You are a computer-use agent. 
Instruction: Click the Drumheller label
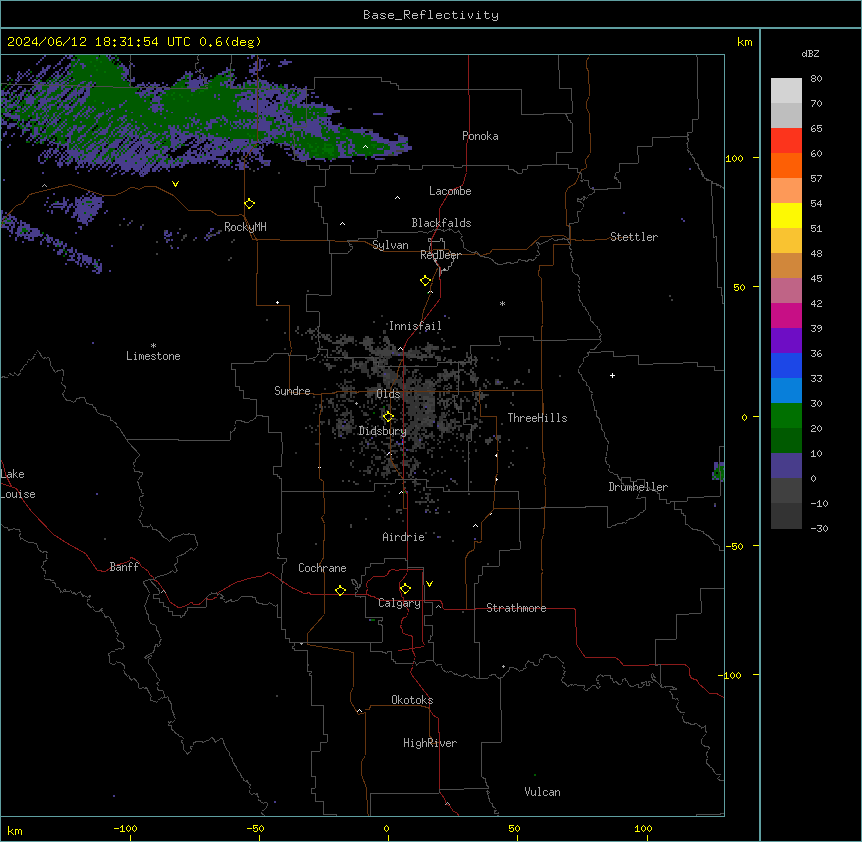[638, 487]
